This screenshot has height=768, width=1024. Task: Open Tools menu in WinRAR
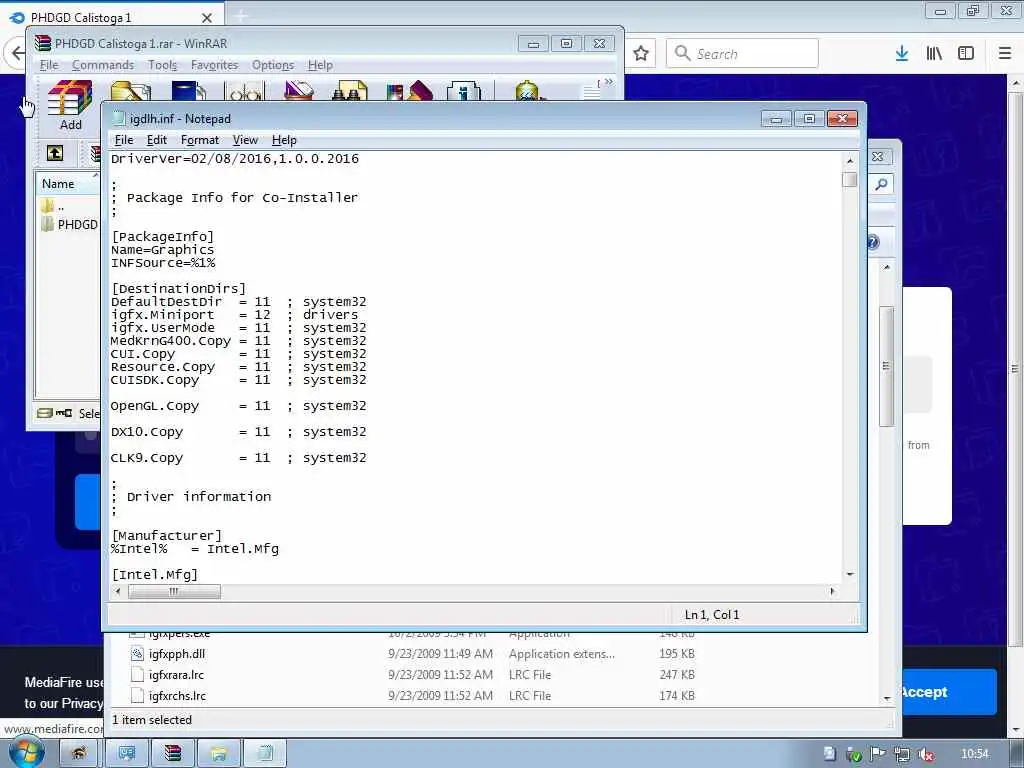[x=162, y=65]
